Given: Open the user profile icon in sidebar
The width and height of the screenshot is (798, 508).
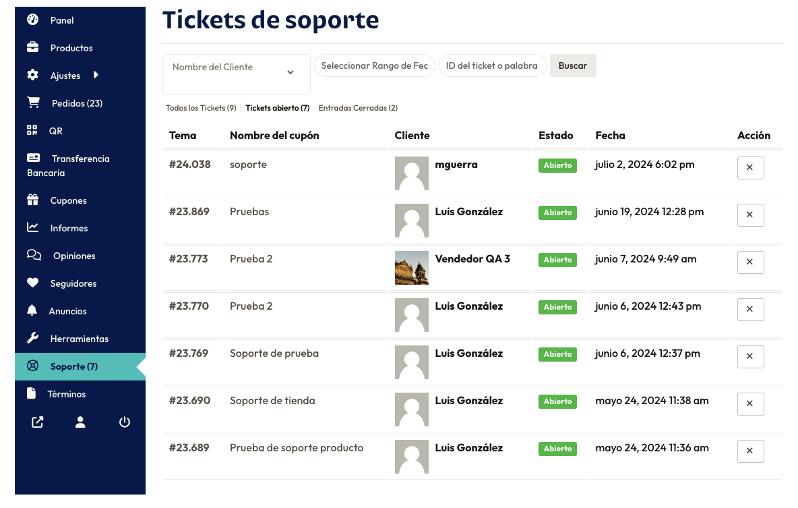Looking at the screenshot, I should pos(80,422).
